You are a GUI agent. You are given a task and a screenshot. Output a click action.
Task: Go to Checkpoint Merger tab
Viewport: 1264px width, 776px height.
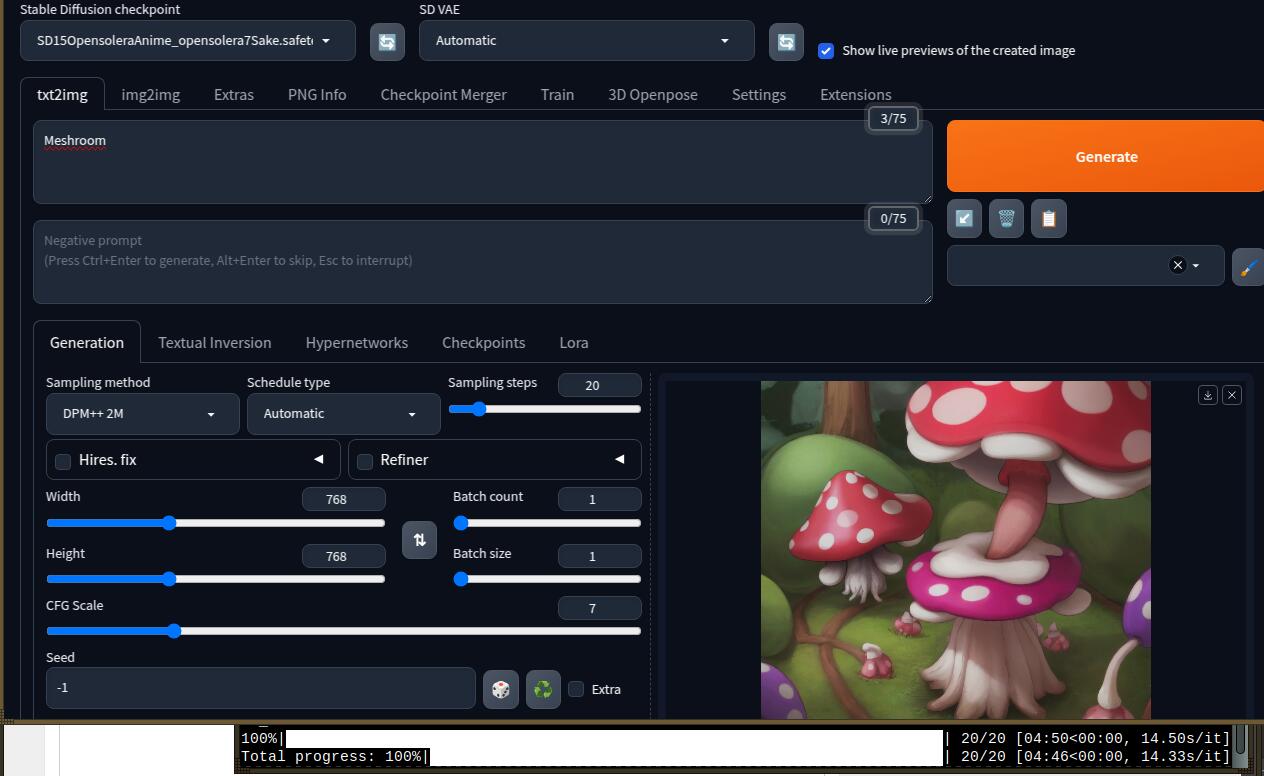[444, 95]
